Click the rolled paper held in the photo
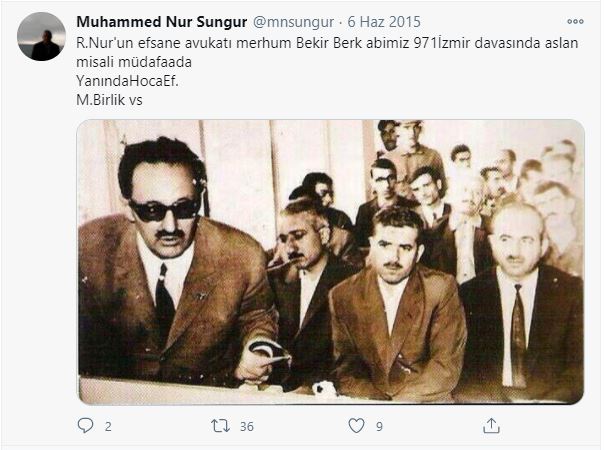605x450 pixels. click(269, 352)
